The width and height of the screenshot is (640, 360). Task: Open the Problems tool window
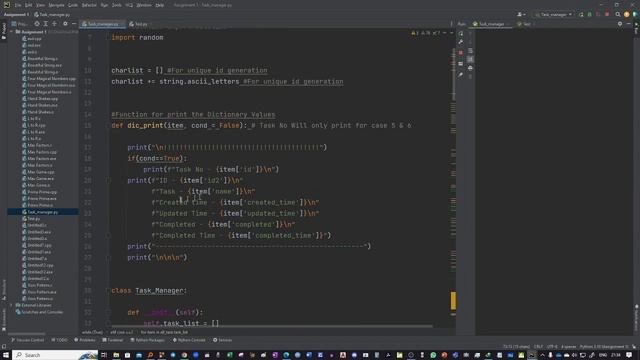click(x=84, y=340)
